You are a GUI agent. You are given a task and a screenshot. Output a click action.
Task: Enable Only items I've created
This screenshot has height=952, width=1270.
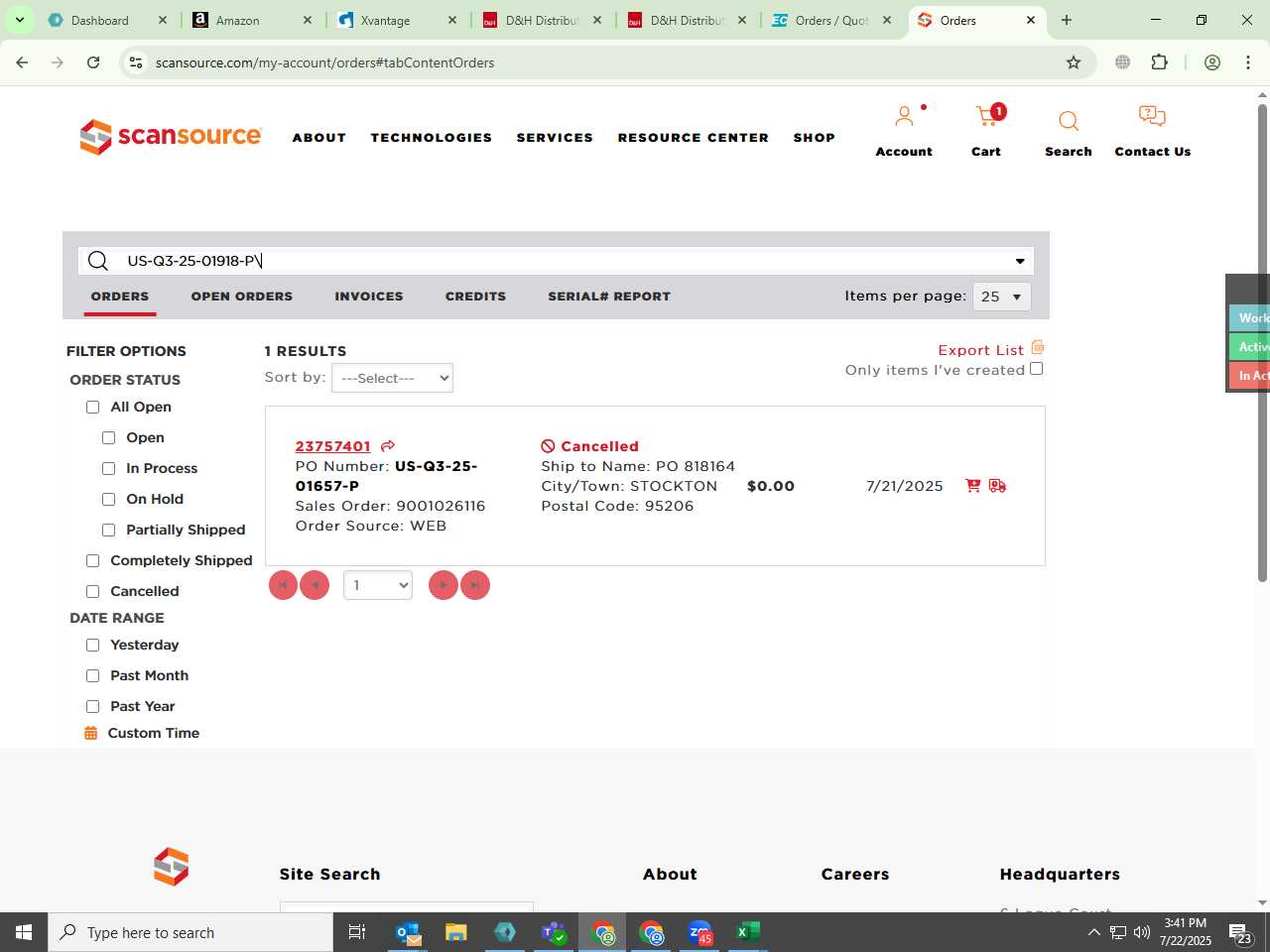coord(1037,369)
